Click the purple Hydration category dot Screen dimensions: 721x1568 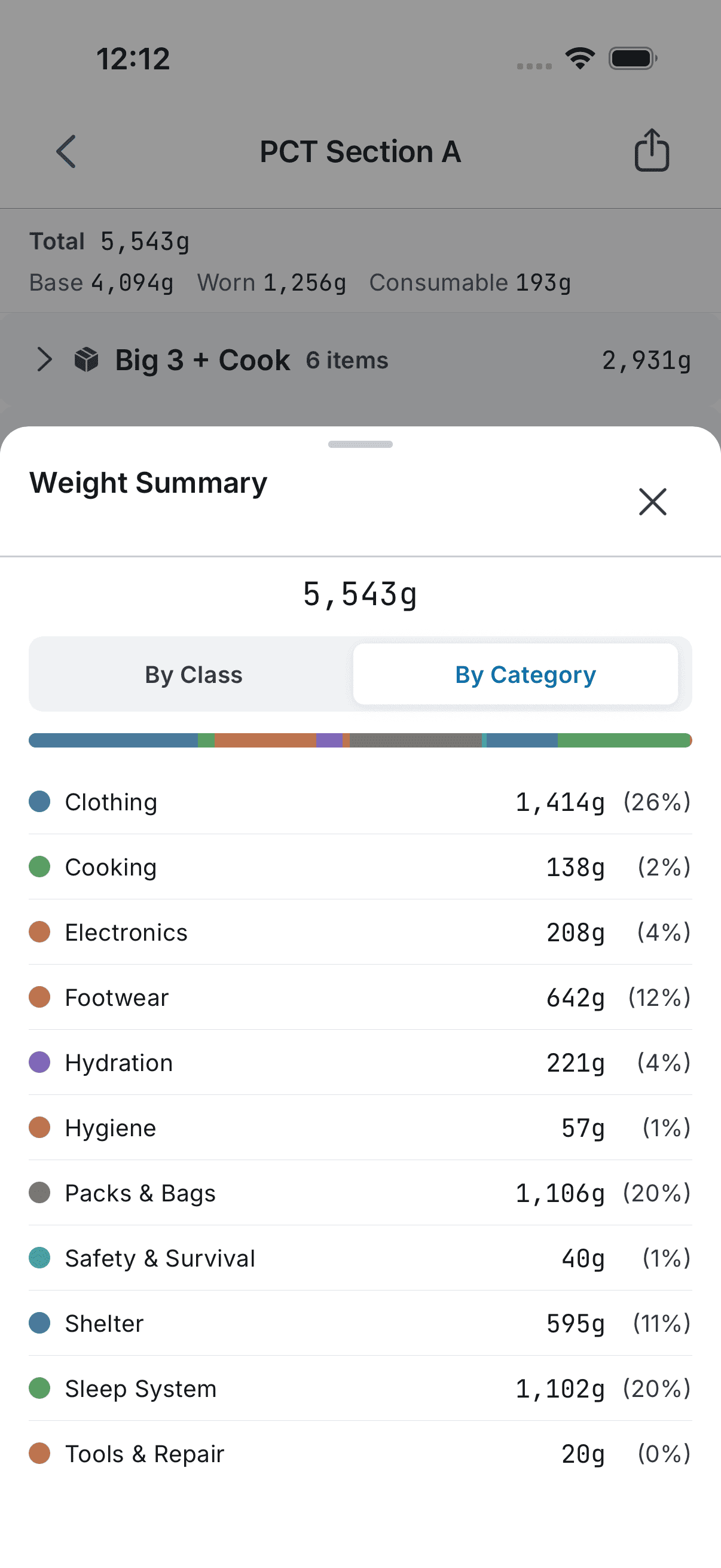click(39, 1062)
